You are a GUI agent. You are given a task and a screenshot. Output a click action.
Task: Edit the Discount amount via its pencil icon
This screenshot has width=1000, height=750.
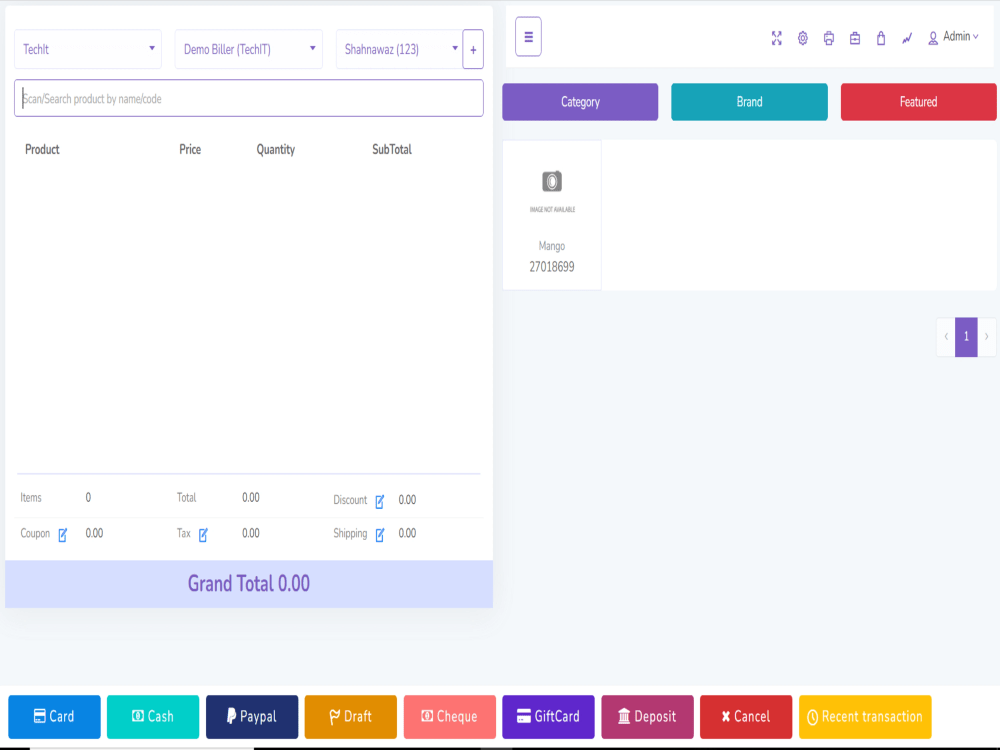(378, 500)
